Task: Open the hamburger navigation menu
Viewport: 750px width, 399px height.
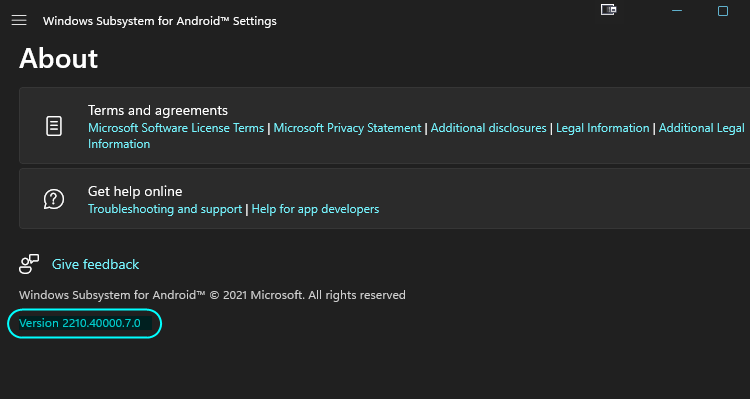Action: coord(19,21)
